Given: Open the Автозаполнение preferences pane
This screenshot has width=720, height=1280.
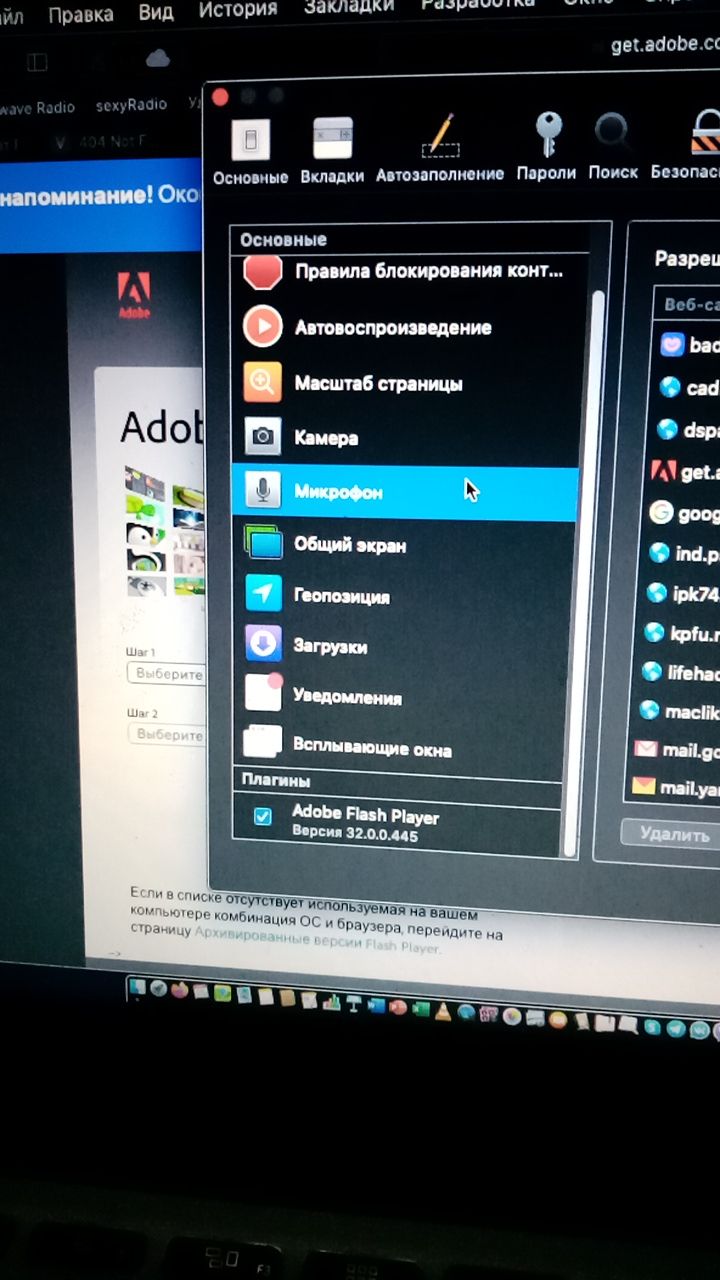Looking at the screenshot, I should coord(440,150).
